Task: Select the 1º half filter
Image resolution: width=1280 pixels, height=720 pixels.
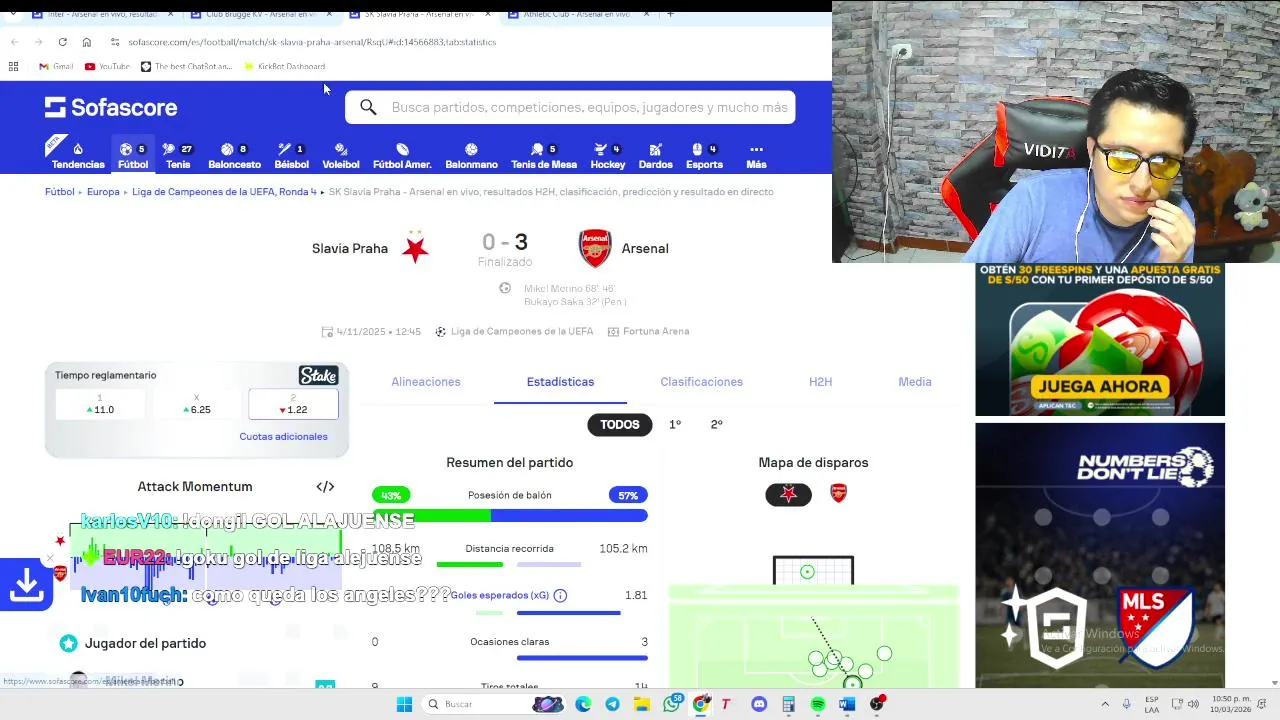Action: [x=675, y=424]
